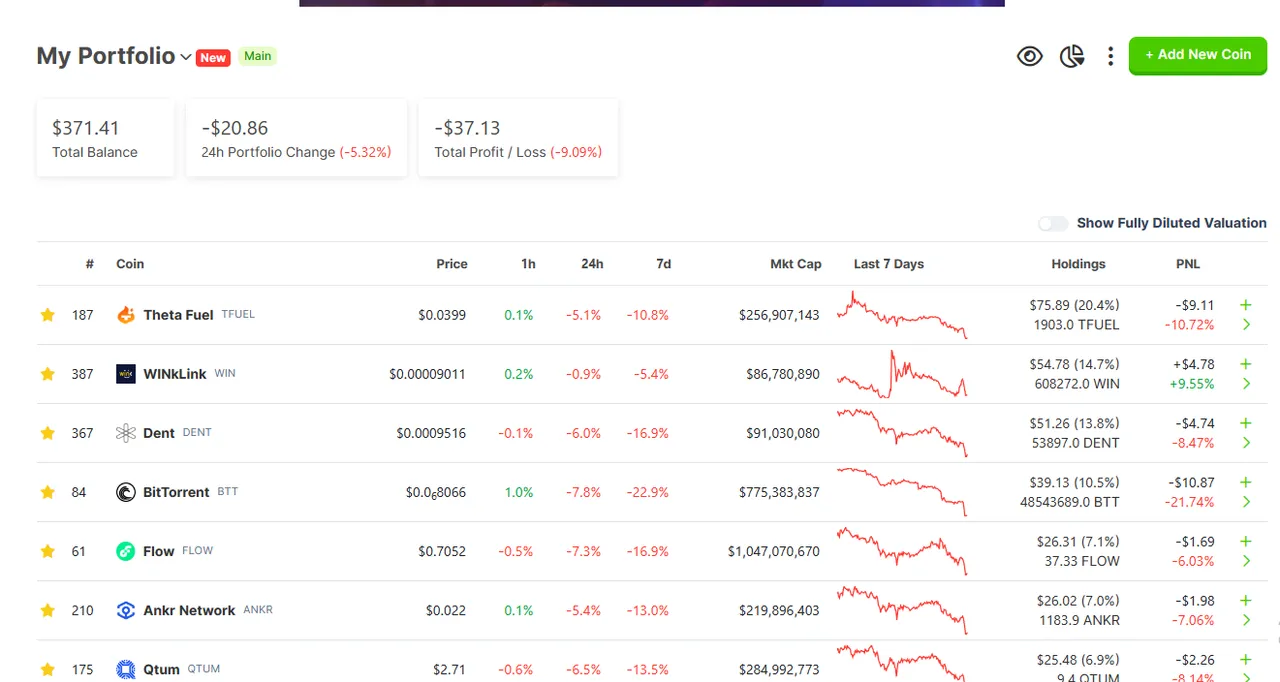
Task: Add a transaction with Theta Fuel plus icon
Action: pyautogui.click(x=1246, y=305)
